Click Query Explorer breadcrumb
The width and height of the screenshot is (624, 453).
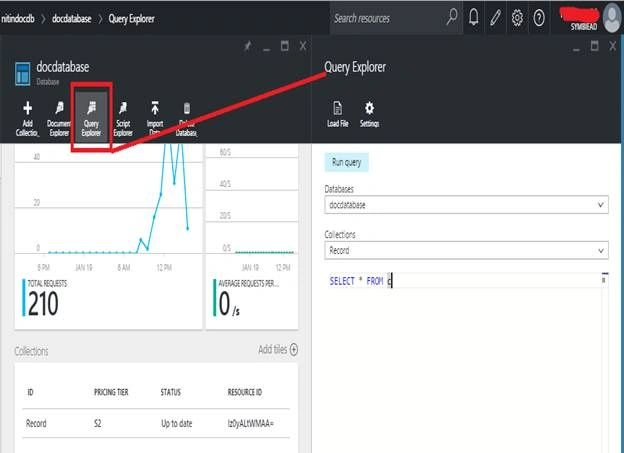(131, 19)
